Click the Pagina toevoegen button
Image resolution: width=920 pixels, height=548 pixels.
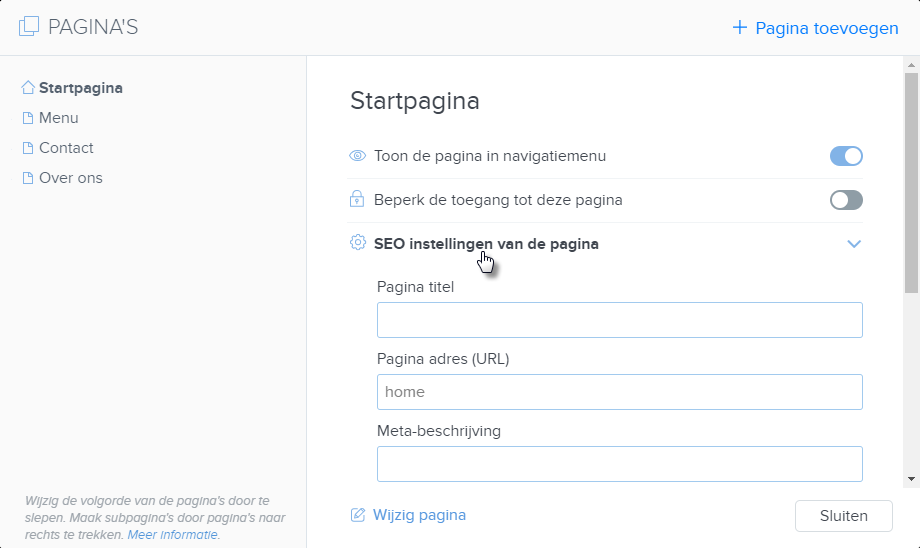tap(815, 28)
